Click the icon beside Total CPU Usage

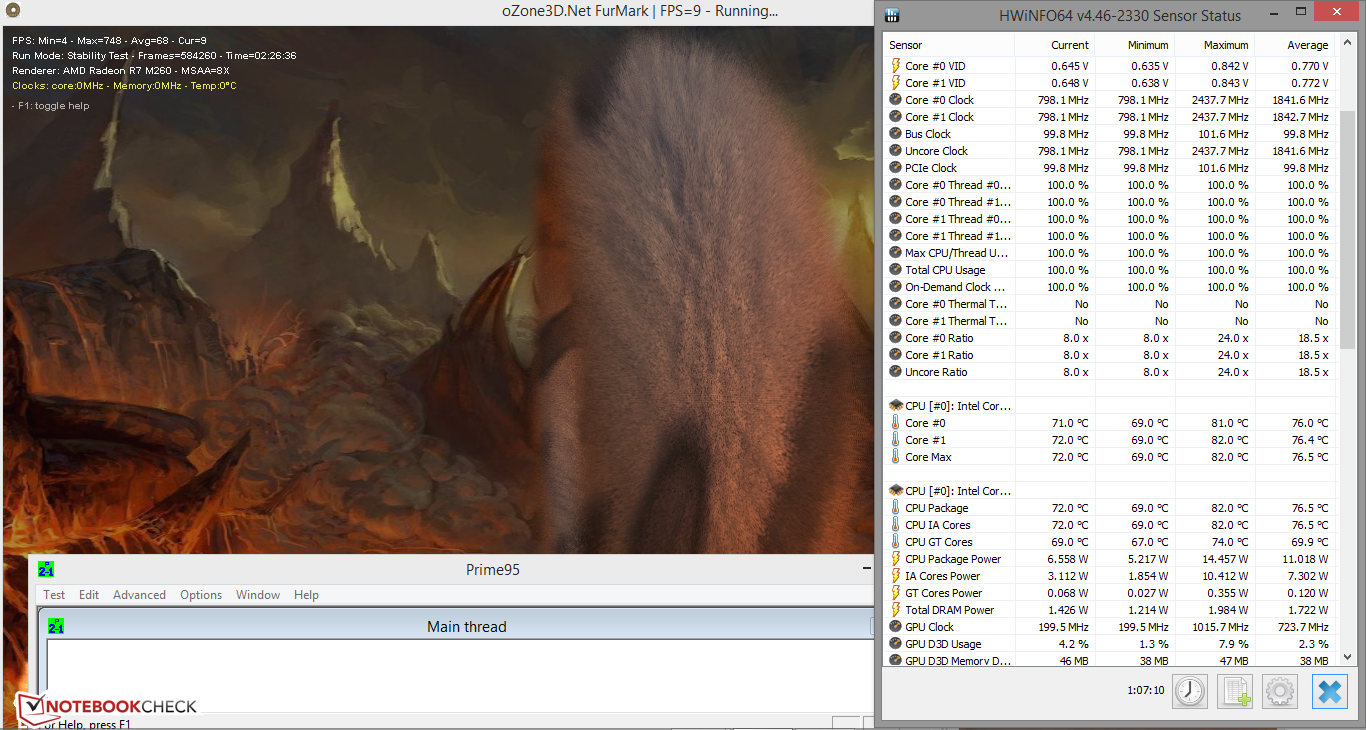[896, 270]
